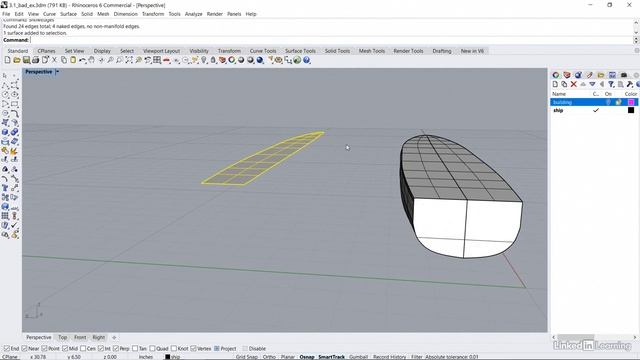The image size is (640, 360).
Task: Toggle Osnap in status bar
Action: [x=307, y=357]
